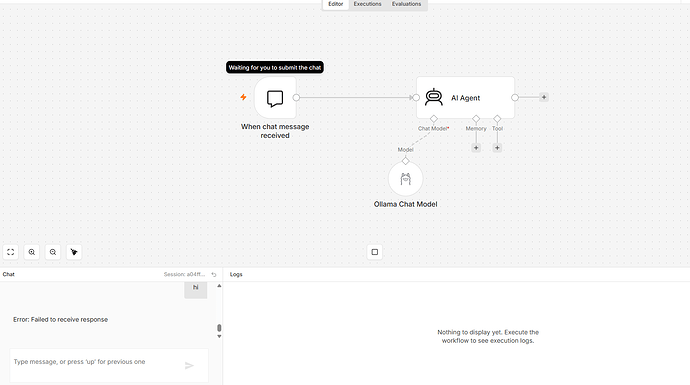Click the orange lightning trigger icon
Image resolution: width=690 pixels, height=385 pixels.
click(x=243, y=97)
